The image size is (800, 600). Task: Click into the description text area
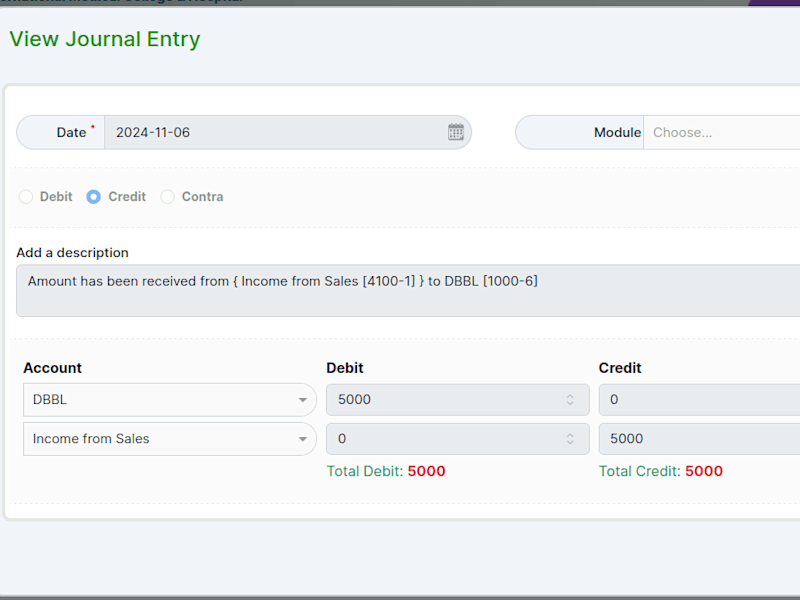click(x=408, y=291)
